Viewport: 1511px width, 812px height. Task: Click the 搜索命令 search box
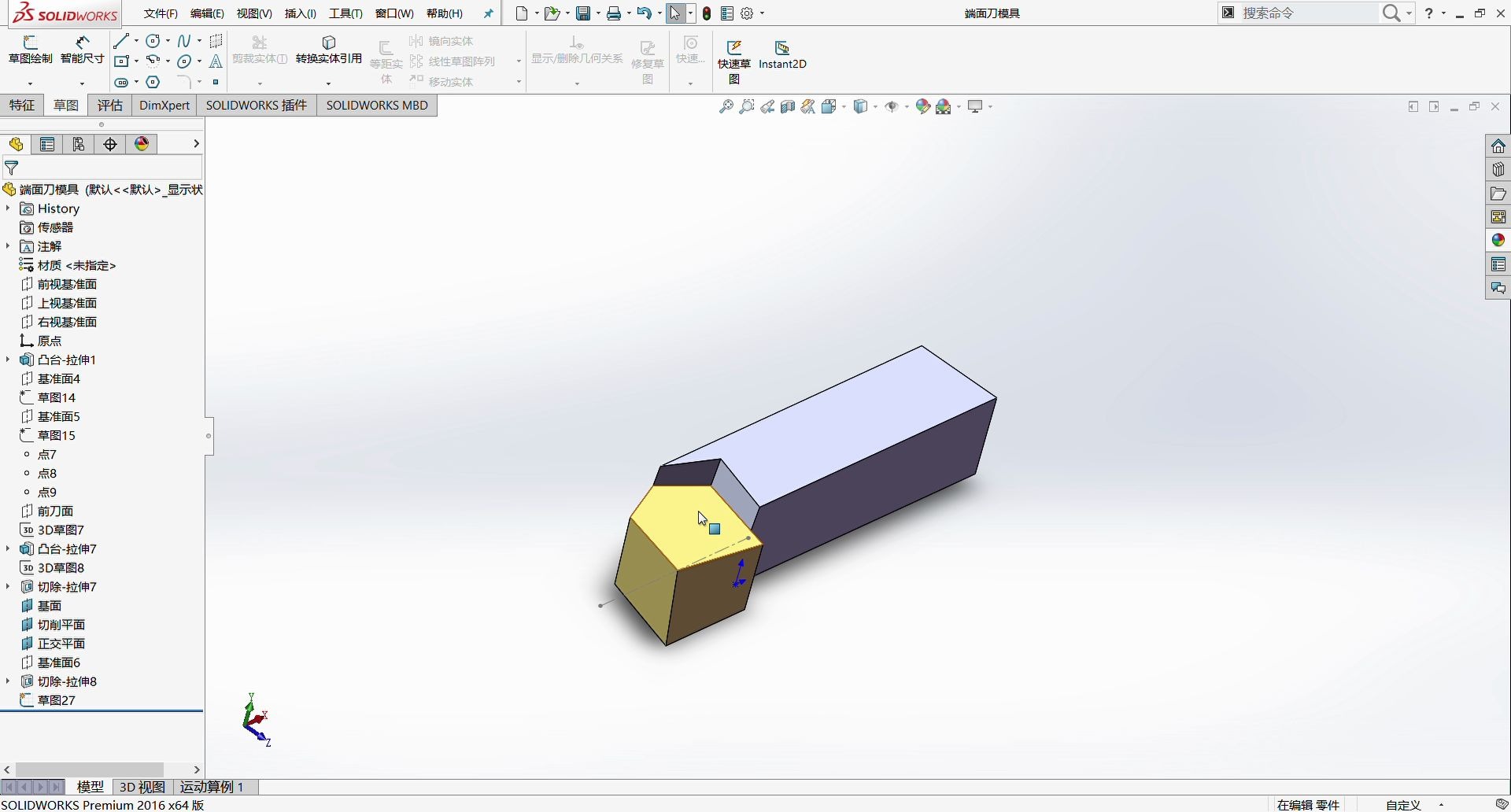tap(1310, 13)
